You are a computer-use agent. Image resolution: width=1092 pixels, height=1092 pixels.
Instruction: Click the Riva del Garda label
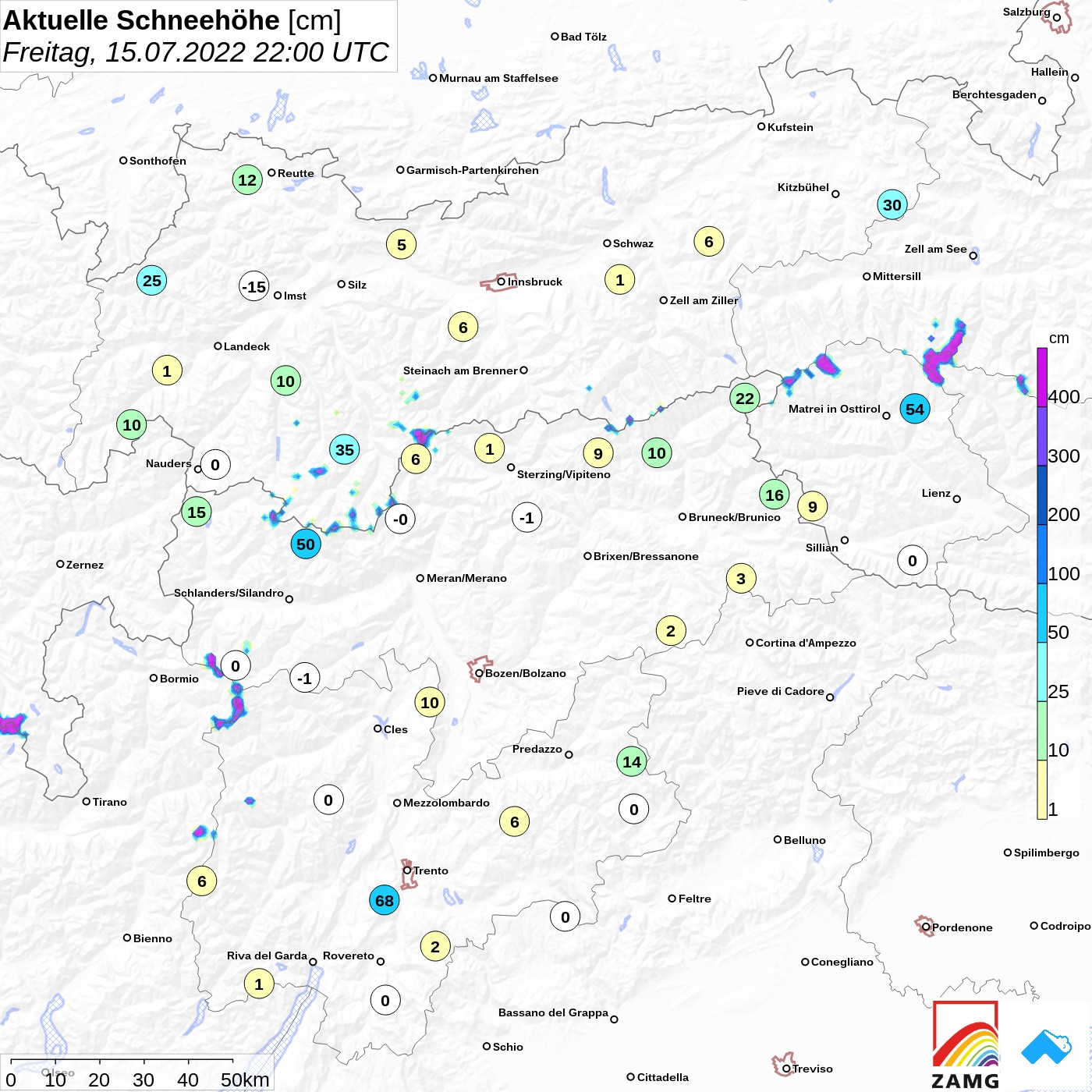[267, 955]
